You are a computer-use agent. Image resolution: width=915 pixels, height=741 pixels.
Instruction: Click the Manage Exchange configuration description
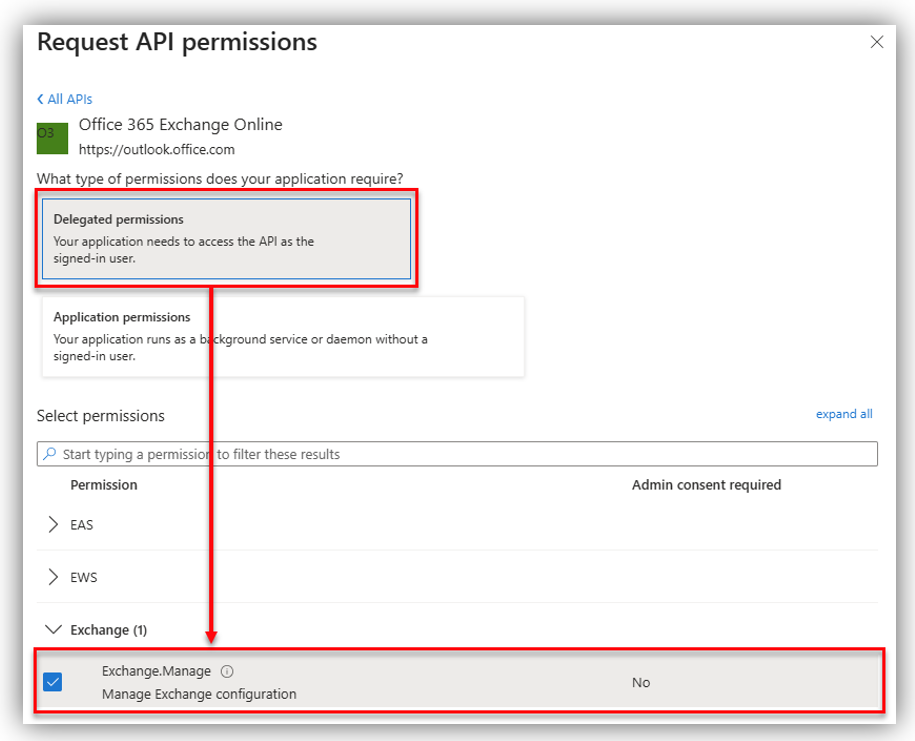coord(199,694)
